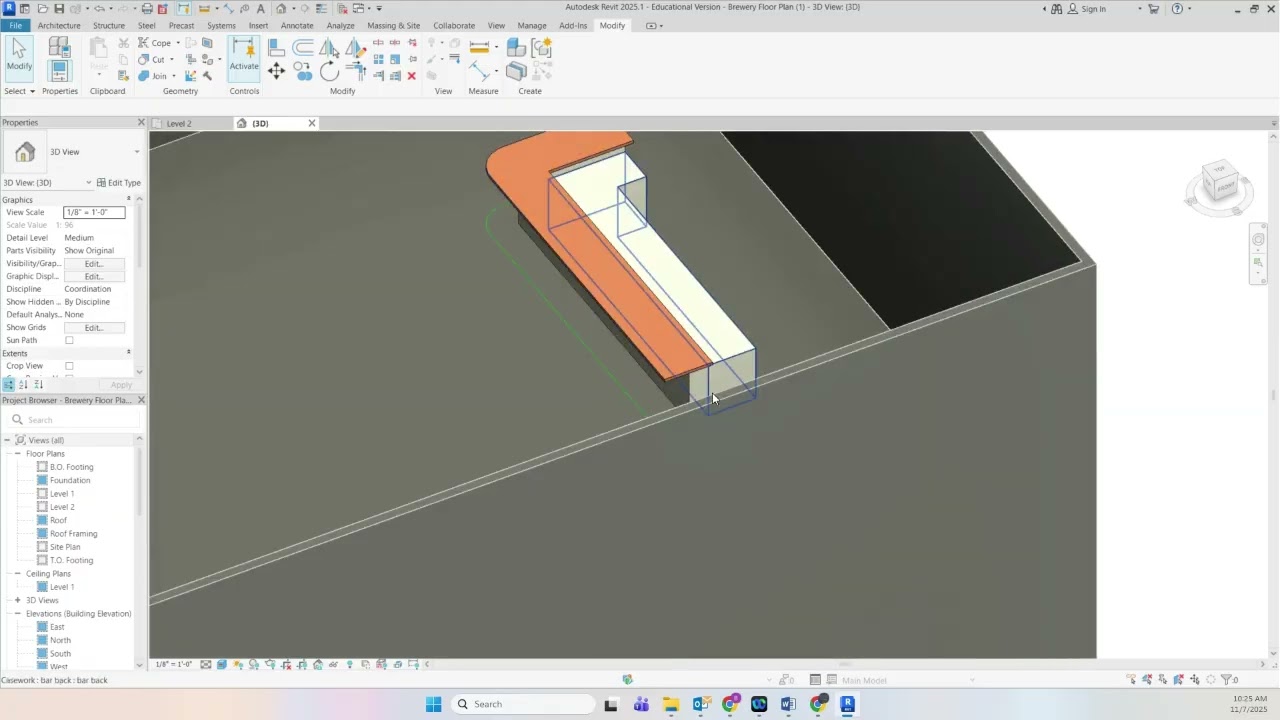Image resolution: width=1280 pixels, height=720 pixels.
Task: Click Edit button for Visibility/Graphics
Action: coord(94,264)
